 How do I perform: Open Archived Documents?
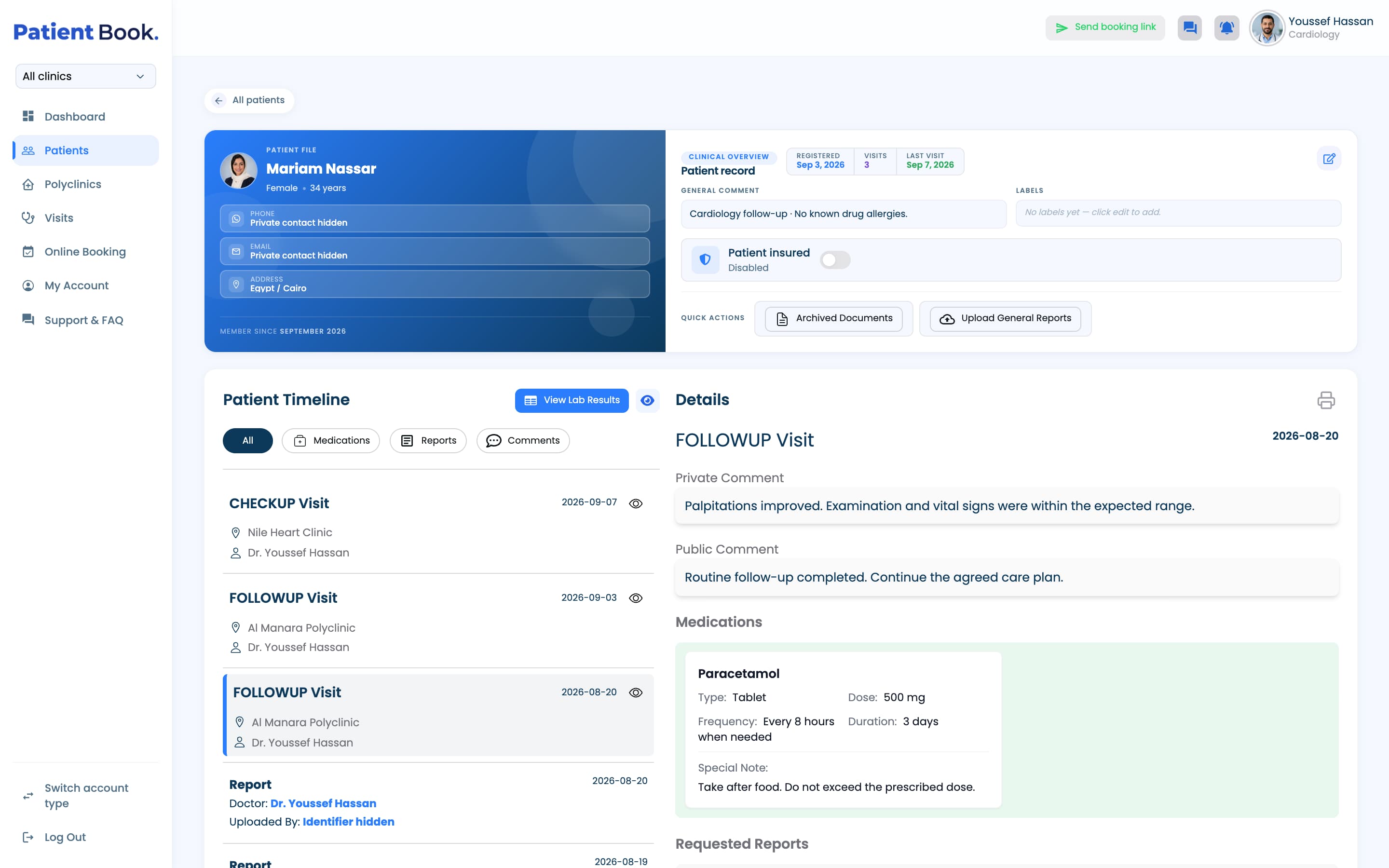pos(833,319)
